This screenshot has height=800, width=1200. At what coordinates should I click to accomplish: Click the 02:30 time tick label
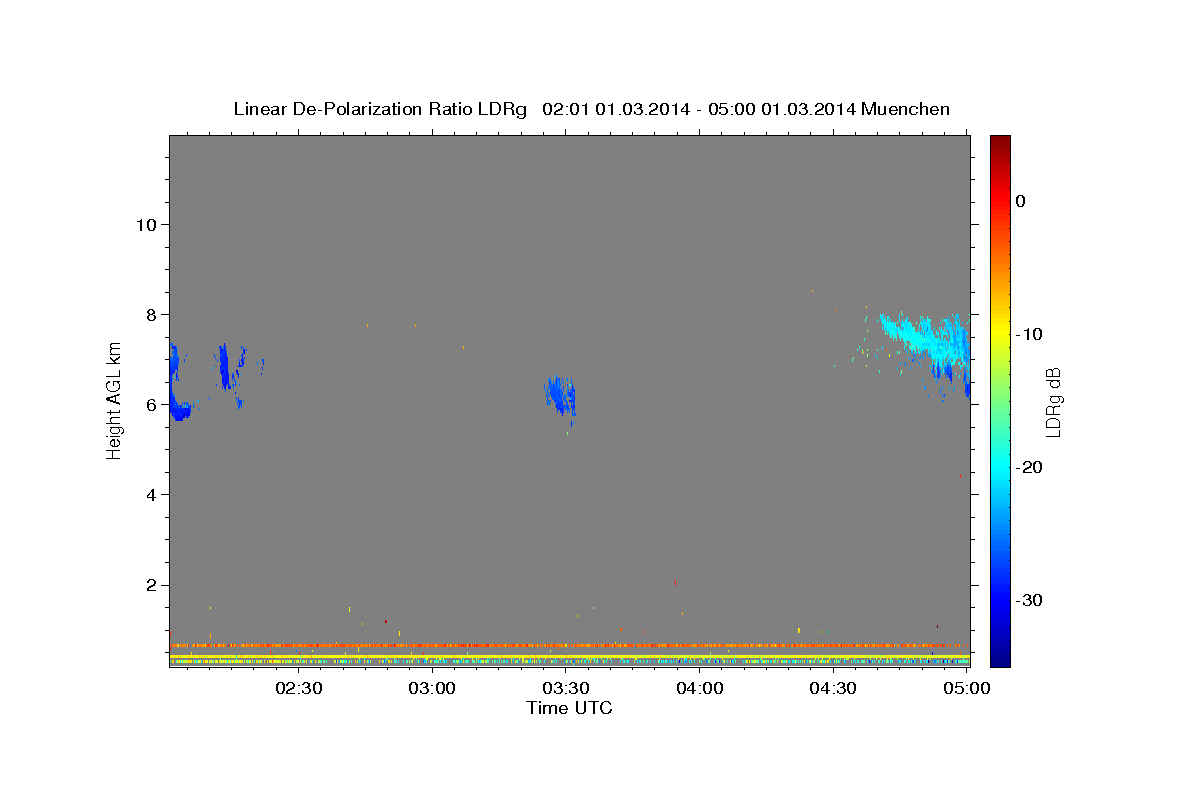tap(299, 689)
